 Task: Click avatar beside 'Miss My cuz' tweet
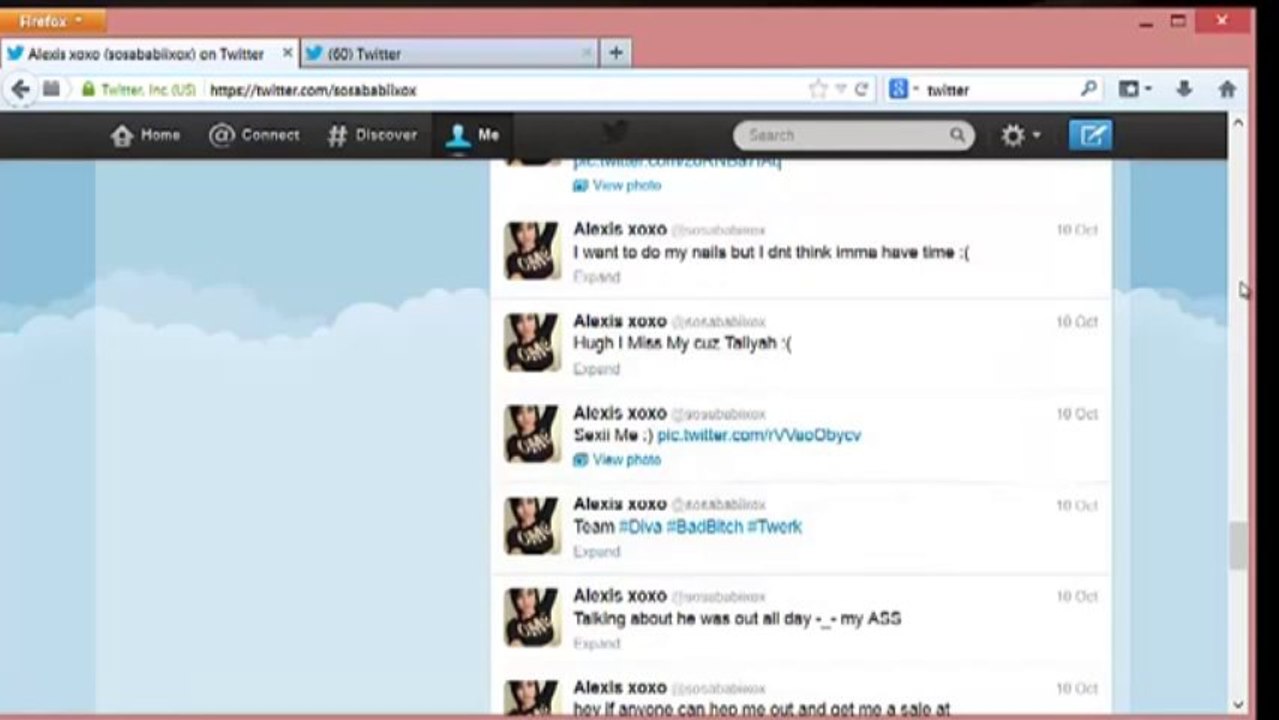coord(532,342)
